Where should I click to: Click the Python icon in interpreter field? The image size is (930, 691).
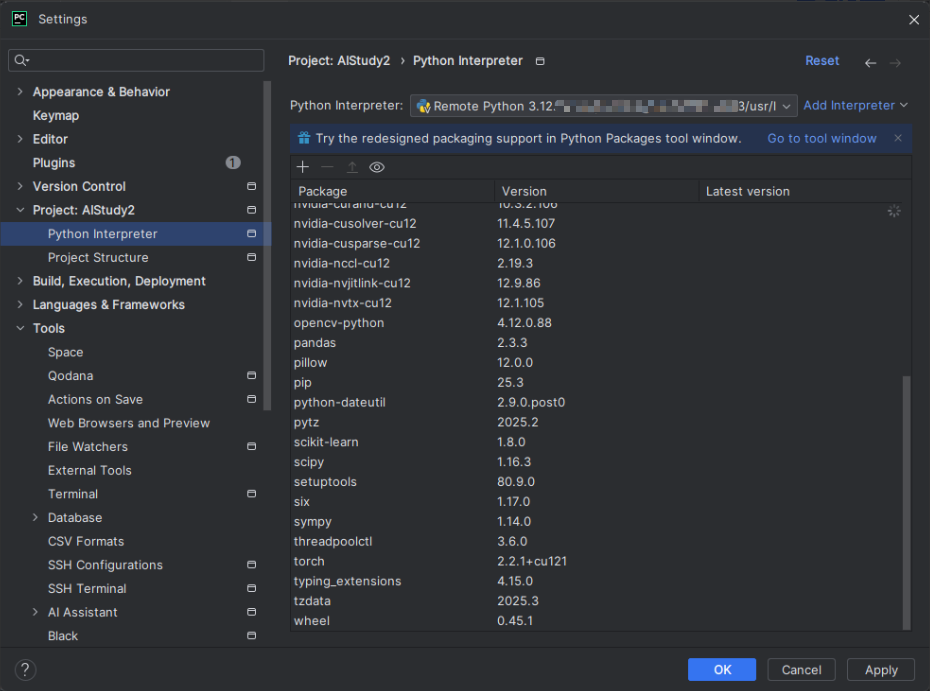click(x=423, y=106)
